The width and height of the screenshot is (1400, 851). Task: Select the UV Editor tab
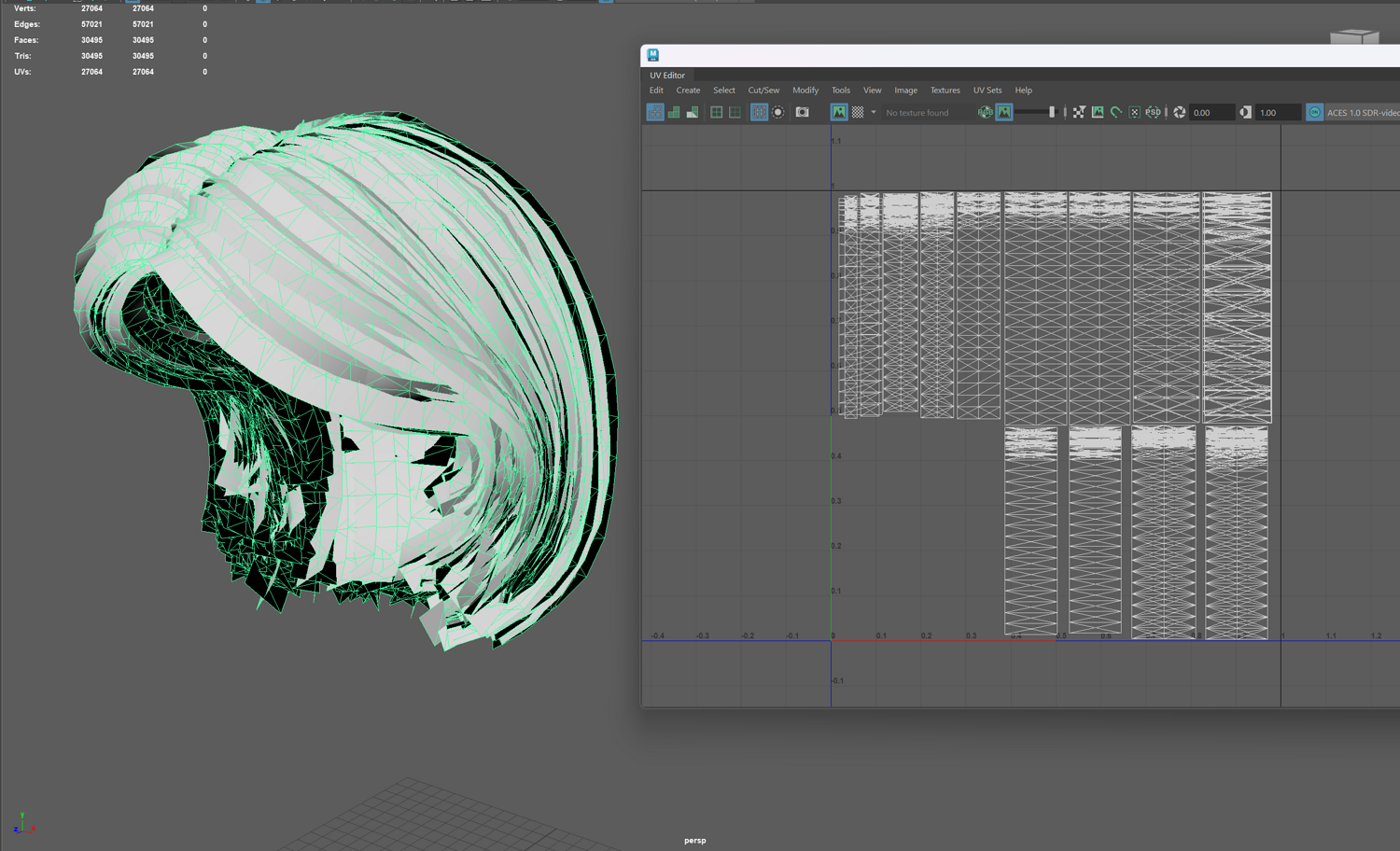click(x=667, y=76)
